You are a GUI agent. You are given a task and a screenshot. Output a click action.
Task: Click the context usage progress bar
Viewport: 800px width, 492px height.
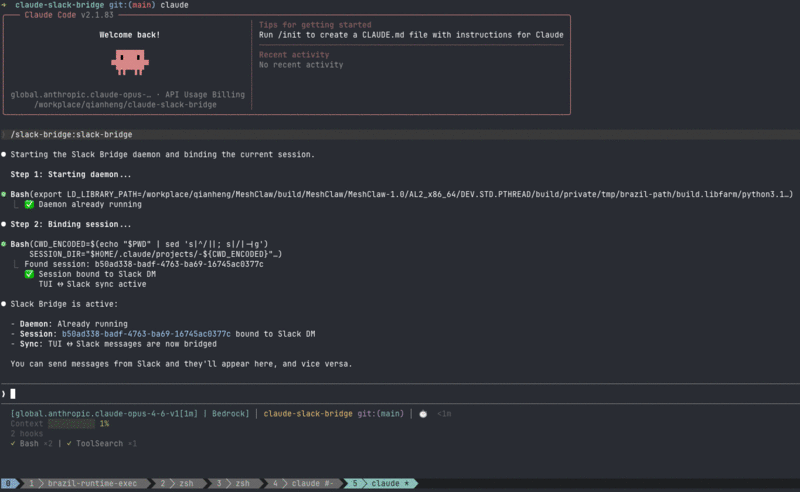(71, 424)
